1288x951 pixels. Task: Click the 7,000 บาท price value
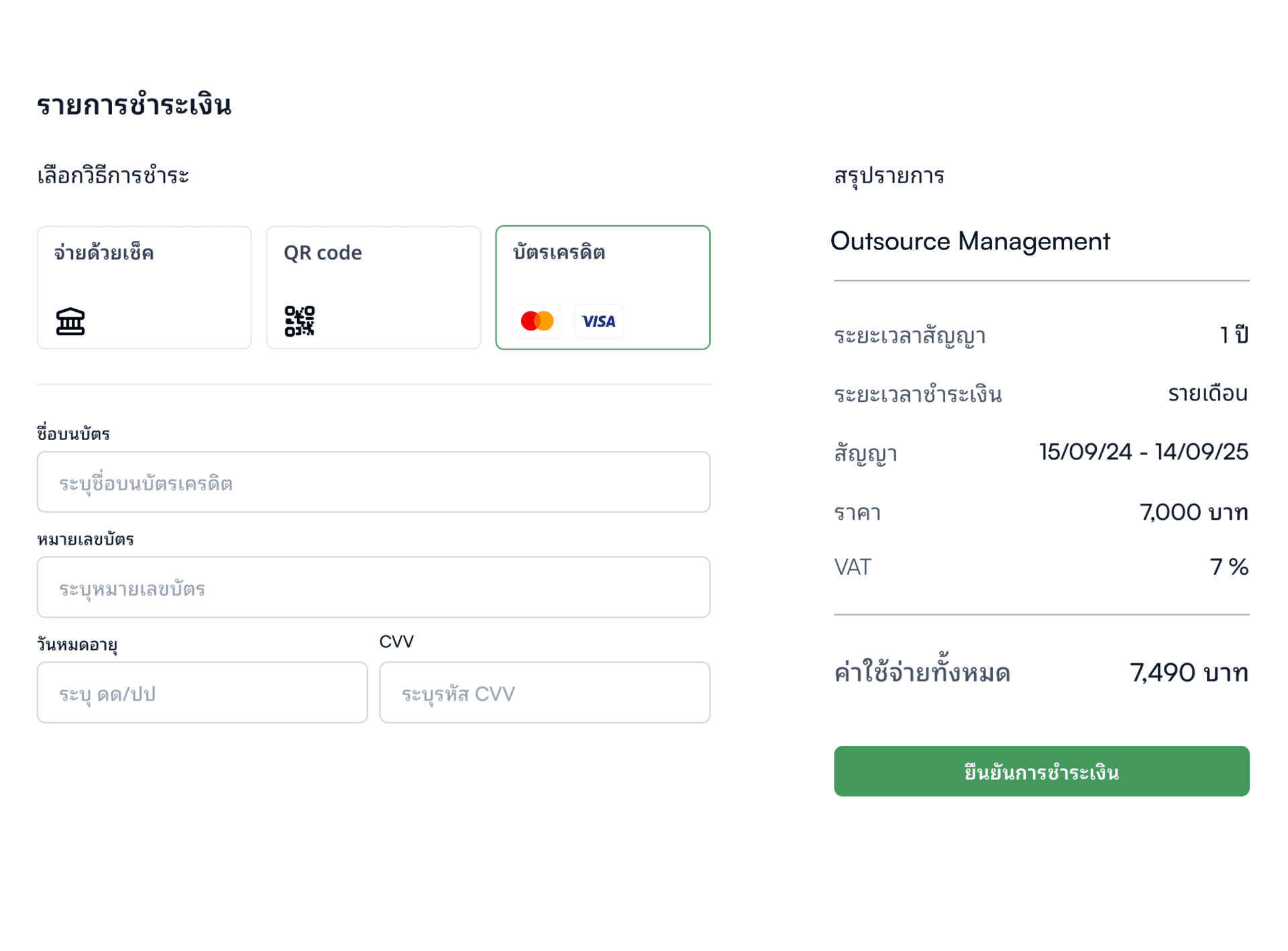(x=1193, y=512)
